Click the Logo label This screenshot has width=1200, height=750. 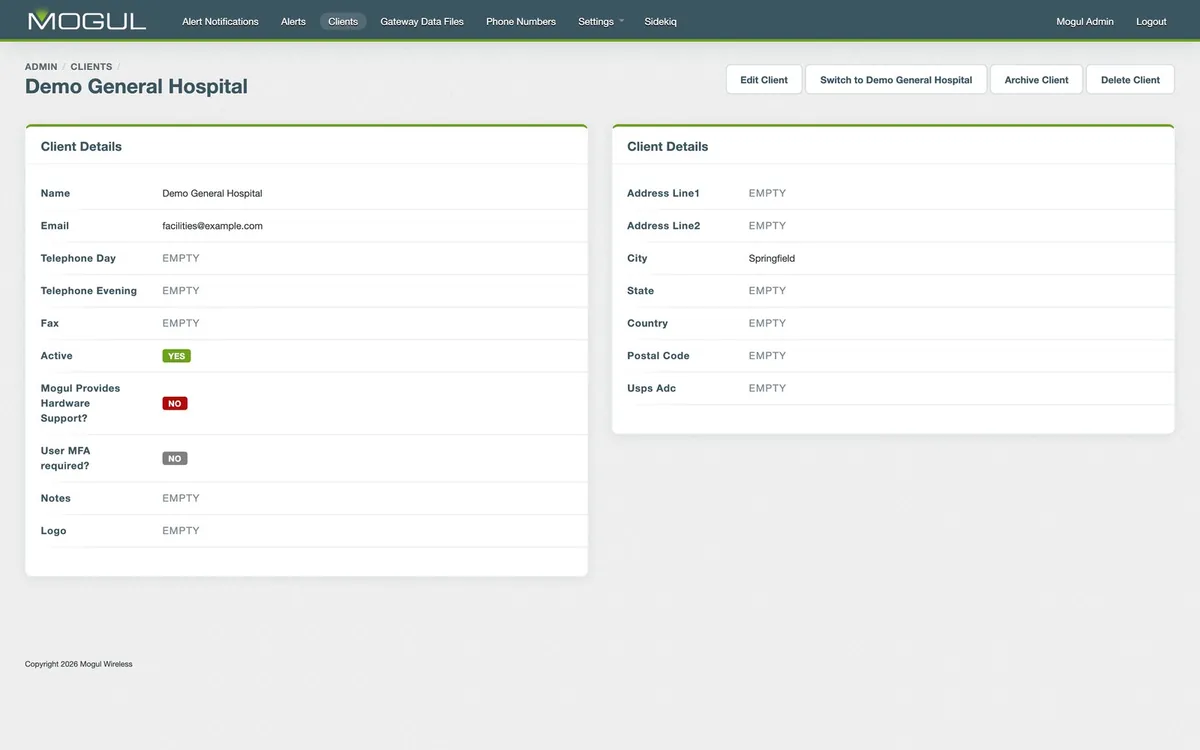coord(53,531)
